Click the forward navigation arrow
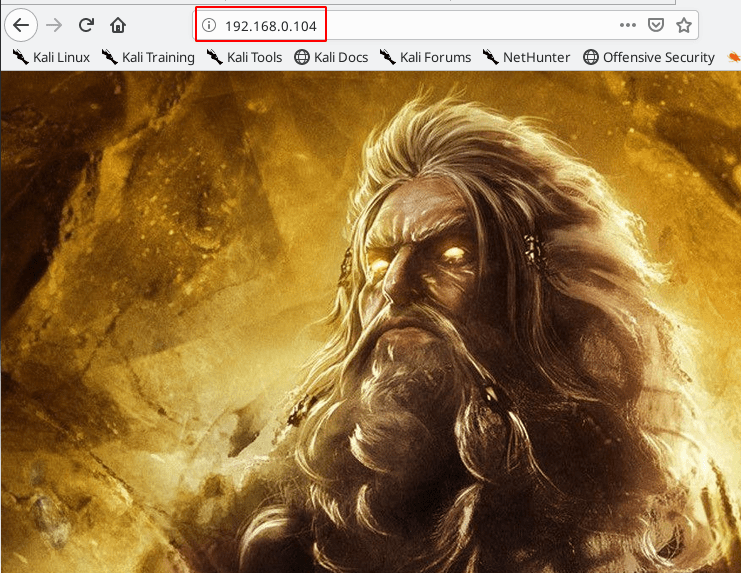Screen dimensions: 741x573 coord(54,25)
